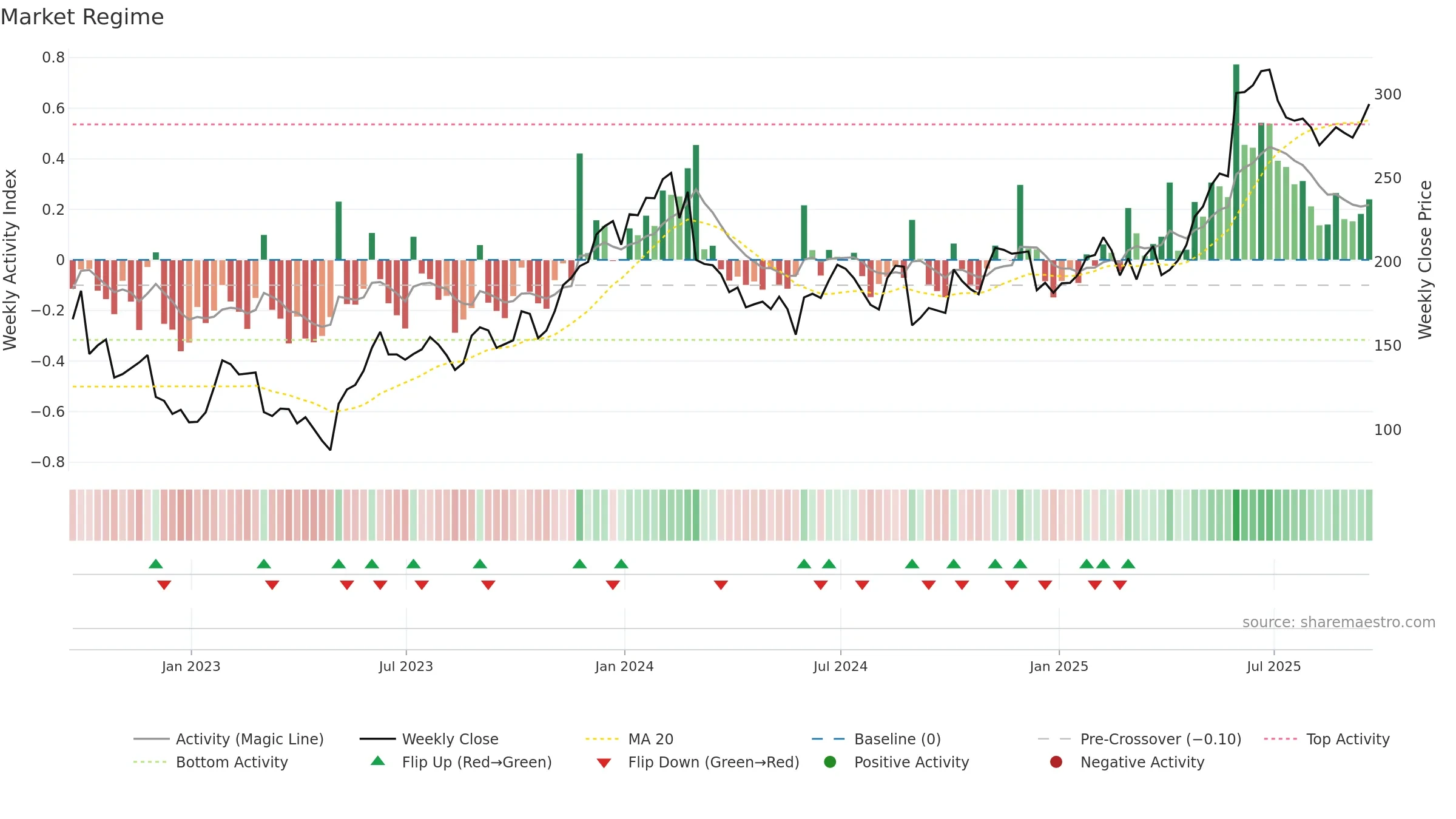Click the 0.6 left axis tick label

(53, 109)
